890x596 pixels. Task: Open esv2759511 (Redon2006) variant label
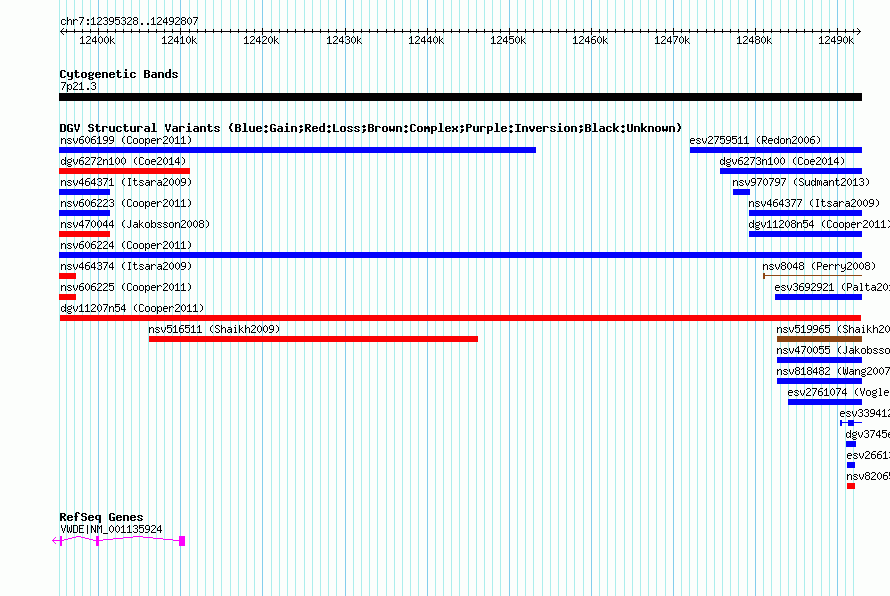(755, 140)
